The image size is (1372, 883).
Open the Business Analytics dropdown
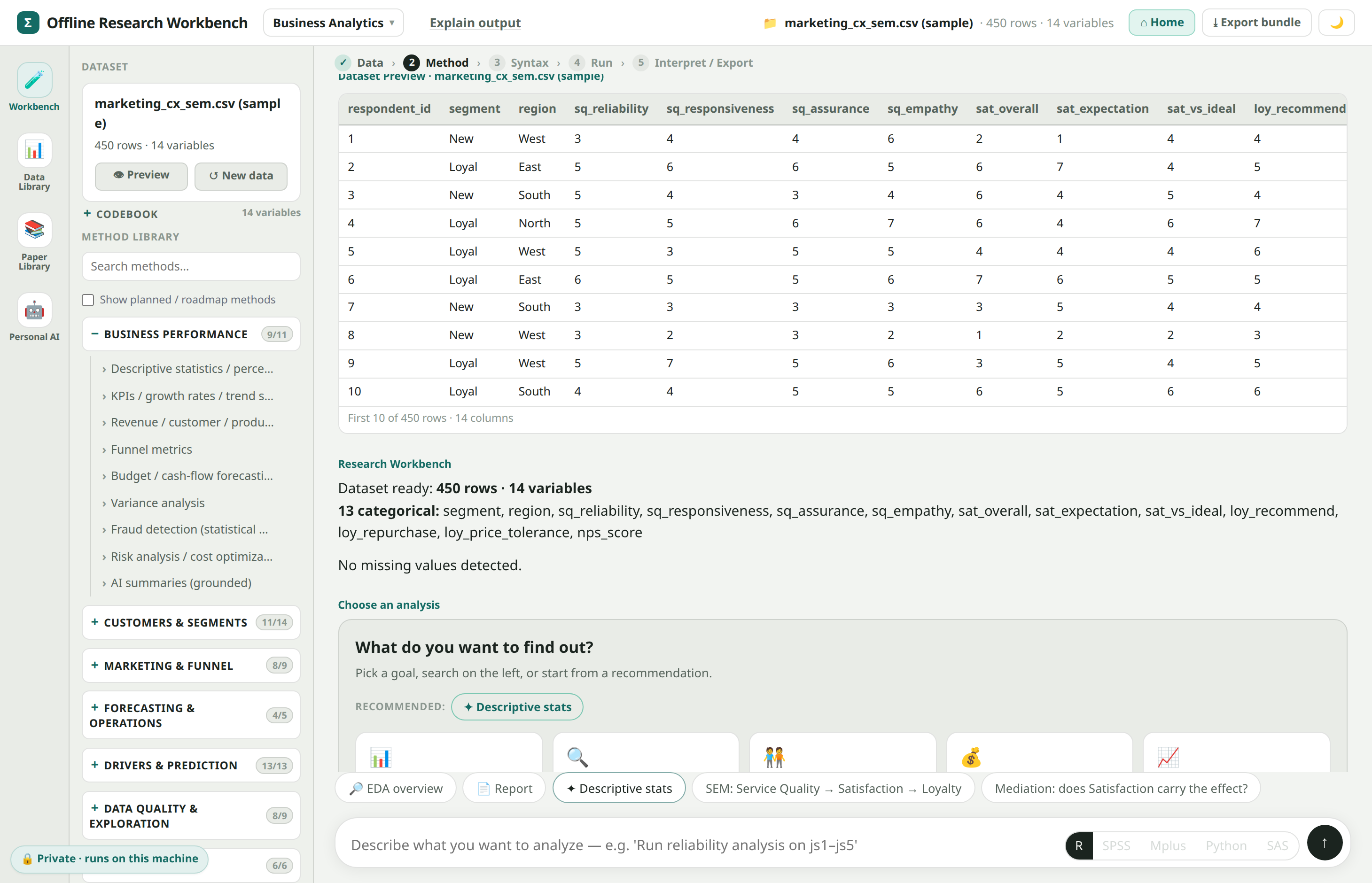333,23
